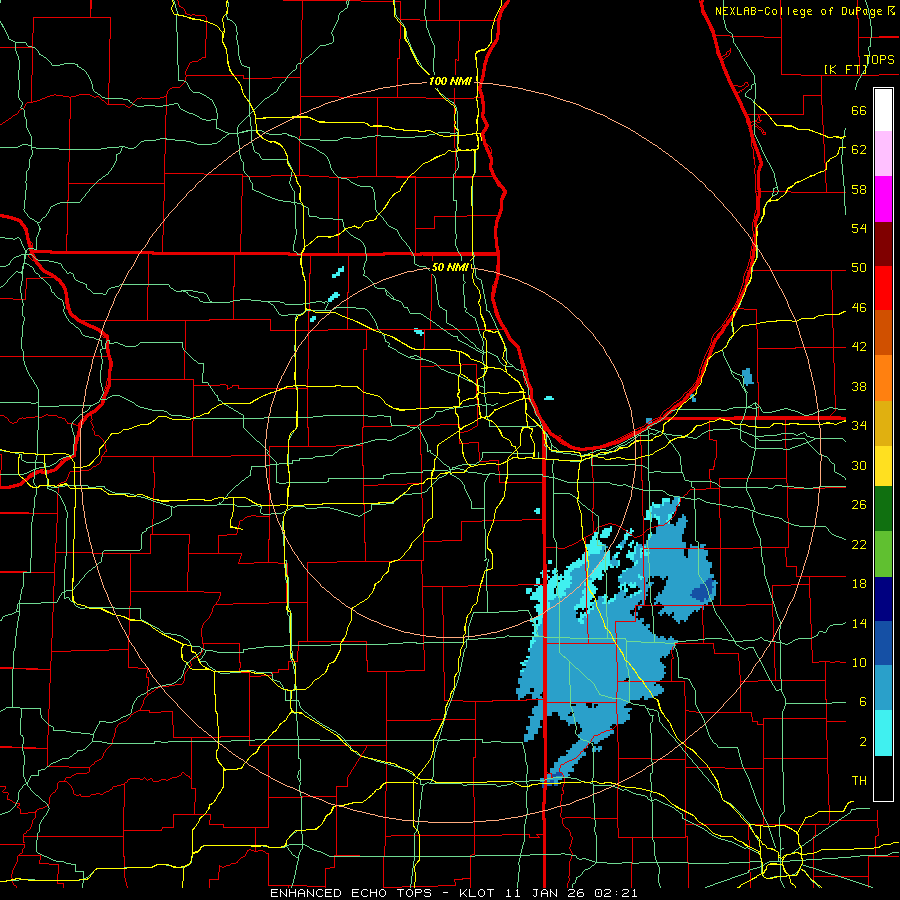
Task: Click the "ENHANCED ECHO TOPS" caption text
Action: click(351, 893)
